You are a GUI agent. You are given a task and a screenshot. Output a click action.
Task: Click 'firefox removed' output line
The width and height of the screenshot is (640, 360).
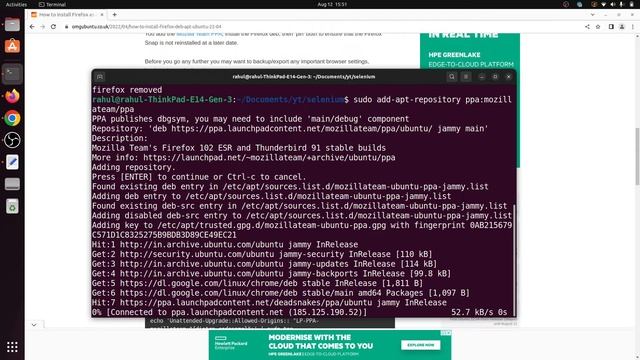[x=127, y=90]
